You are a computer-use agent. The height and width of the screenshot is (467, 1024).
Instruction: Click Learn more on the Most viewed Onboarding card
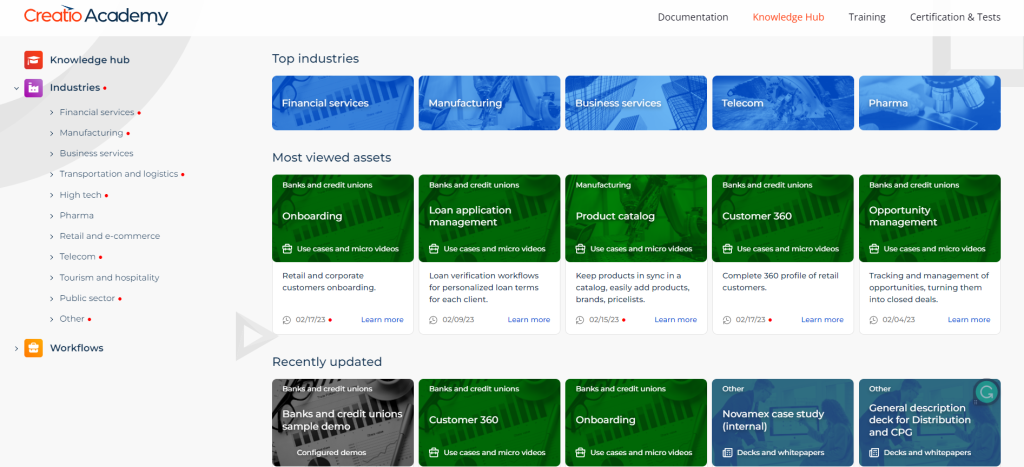tap(382, 320)
